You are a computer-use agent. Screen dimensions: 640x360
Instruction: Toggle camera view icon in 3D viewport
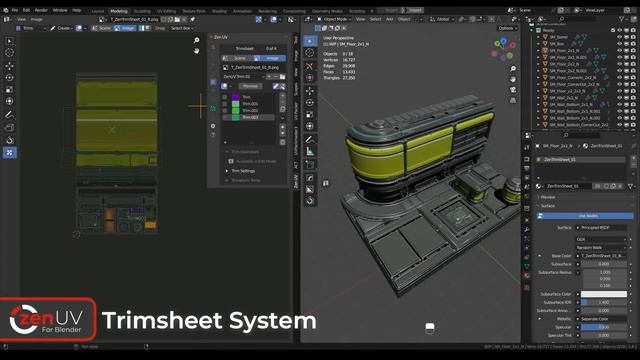(513, 90)
